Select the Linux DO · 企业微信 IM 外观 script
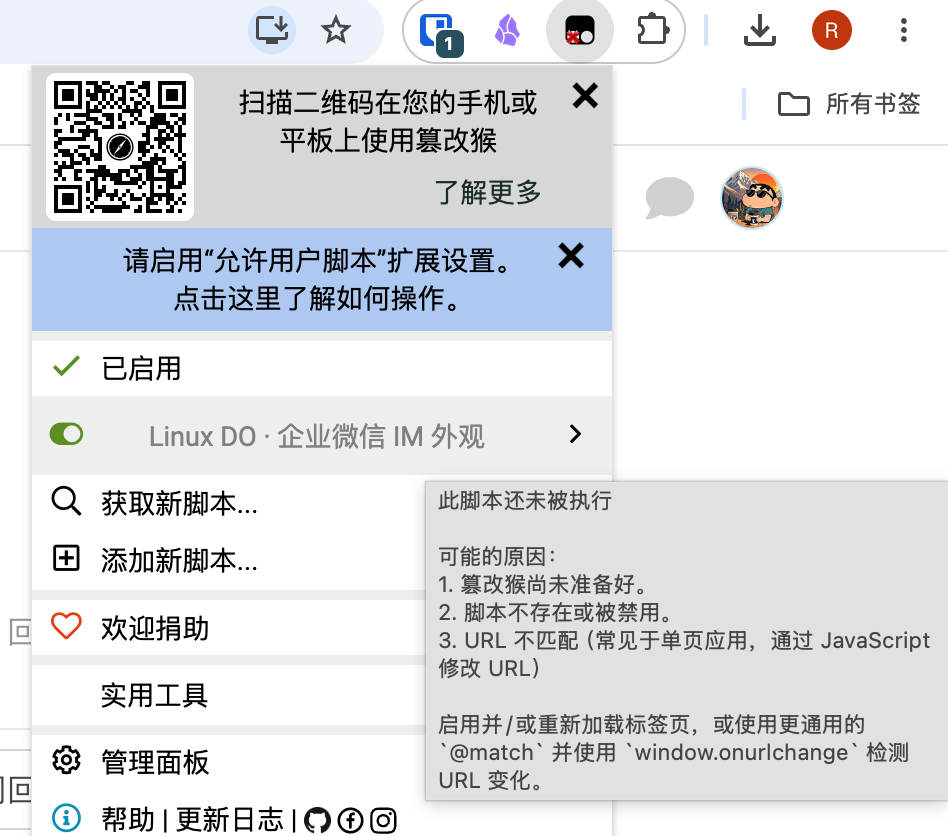Screen dimensions: 948x836 316,436
